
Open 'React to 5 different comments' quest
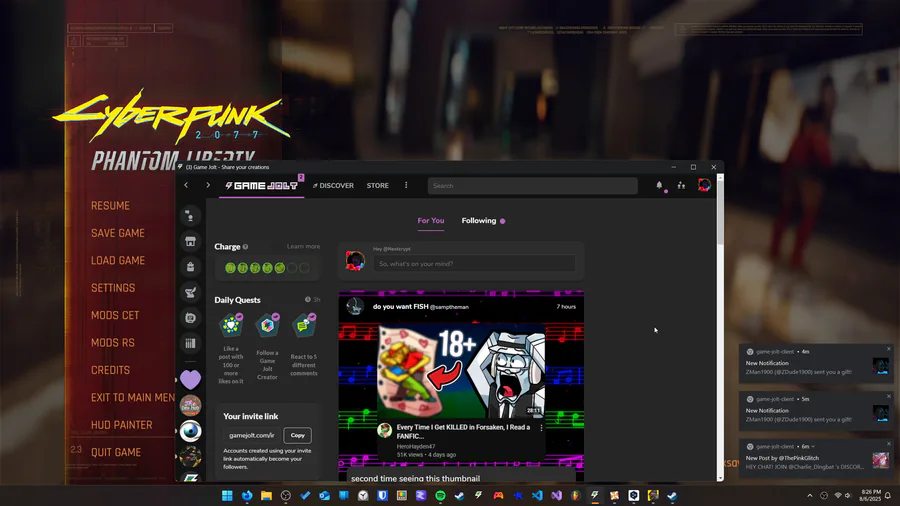[304, 345]
